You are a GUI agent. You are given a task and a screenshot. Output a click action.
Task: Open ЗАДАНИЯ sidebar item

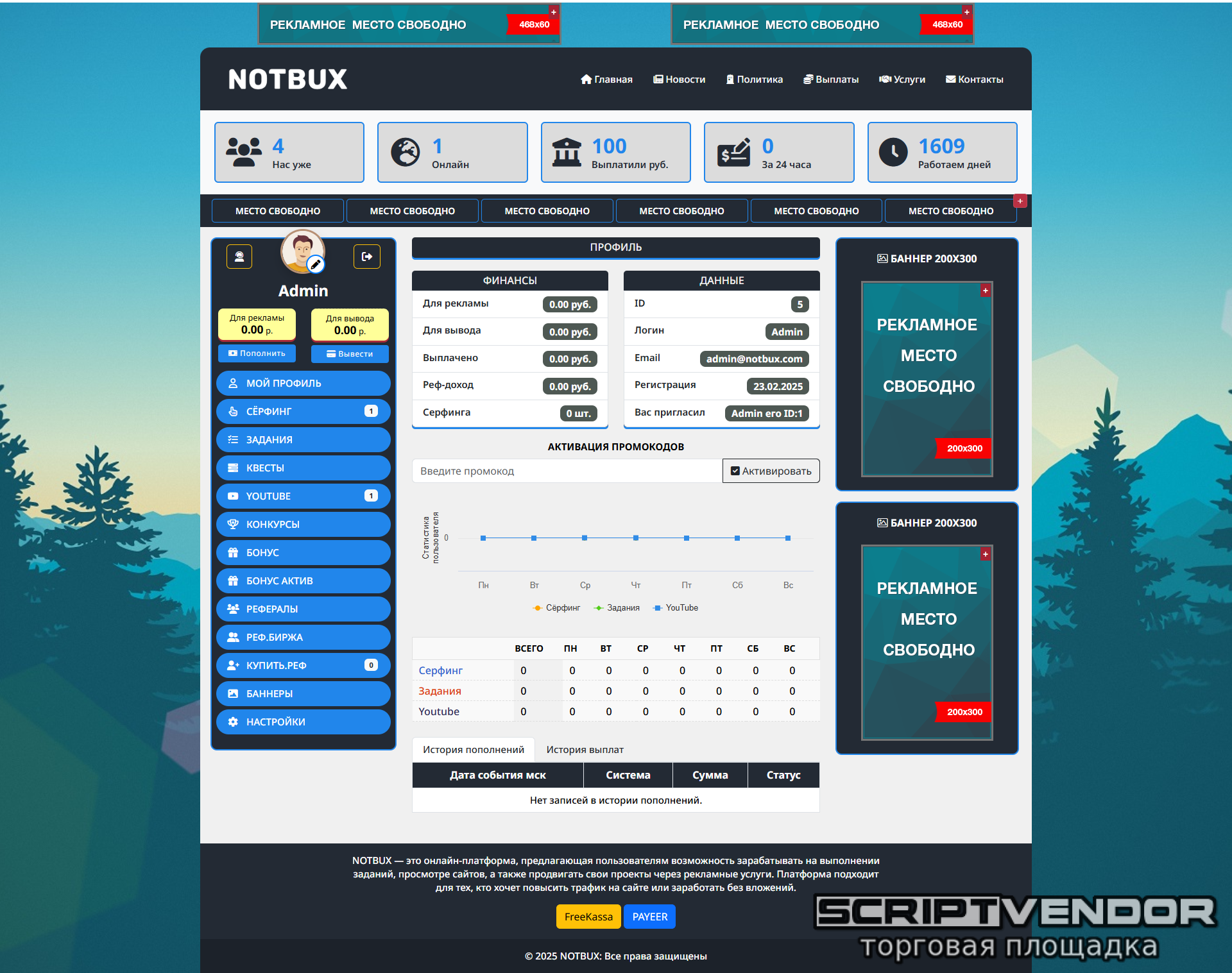pyautogui.click(x=304, y=440)
